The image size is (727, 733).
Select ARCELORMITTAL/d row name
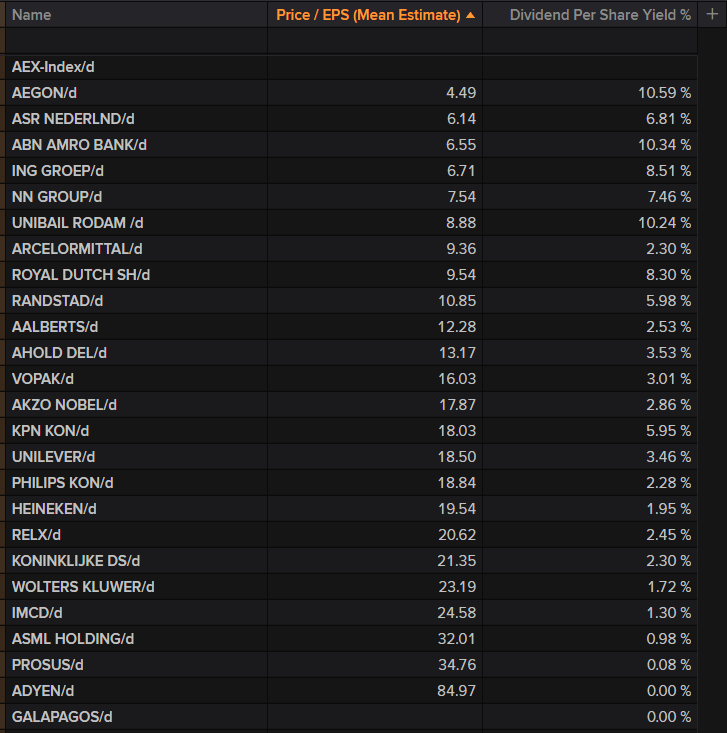pyautogui.click(x=77, y=249)
